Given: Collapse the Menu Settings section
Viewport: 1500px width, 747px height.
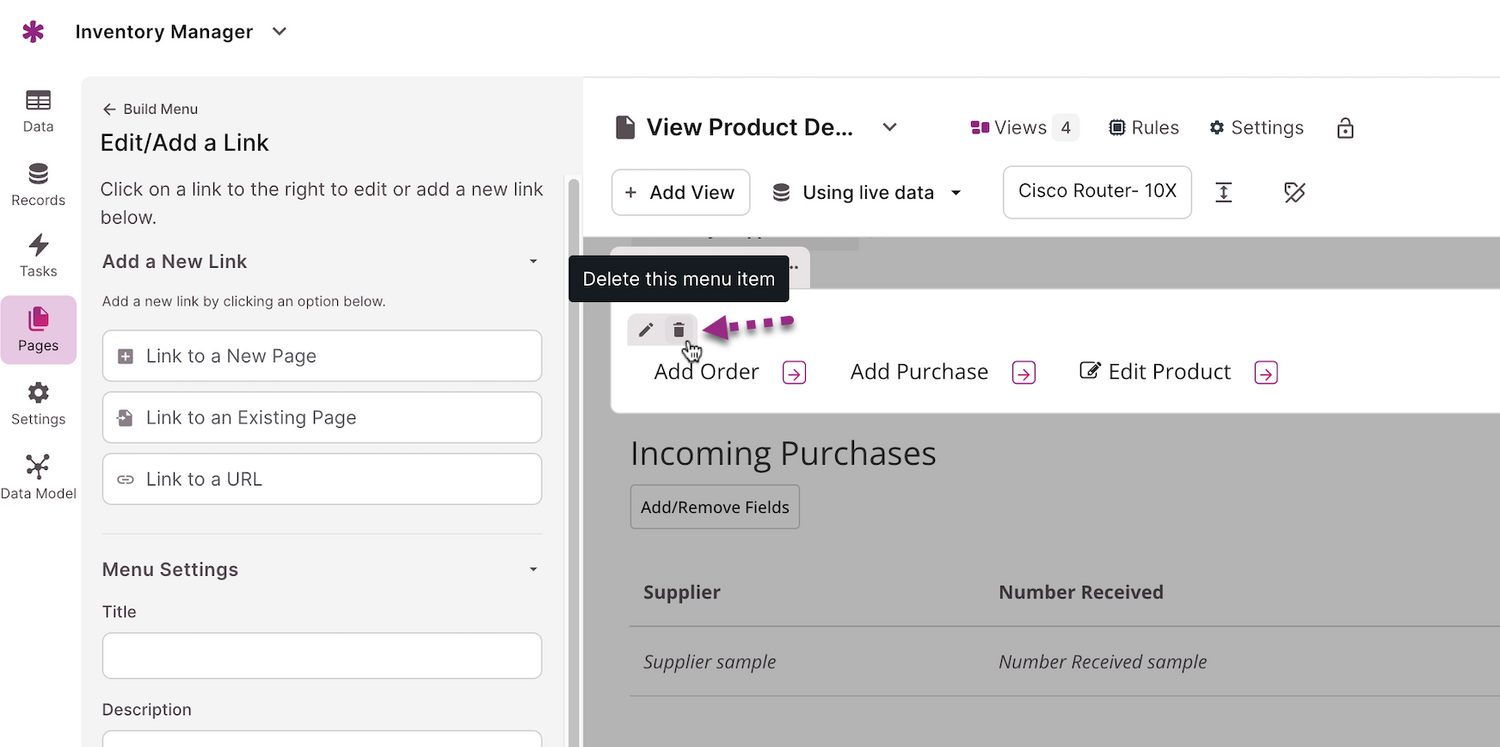Looking at the screenshot, I should pos(533,570).
